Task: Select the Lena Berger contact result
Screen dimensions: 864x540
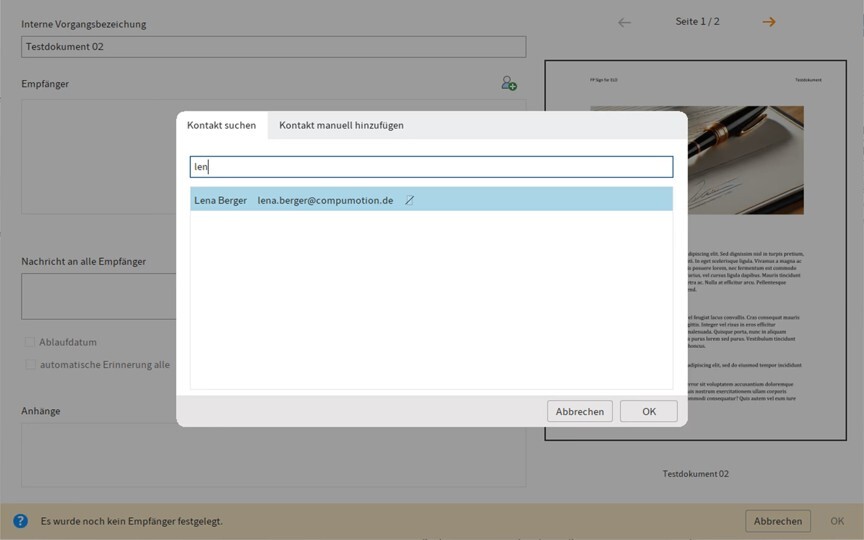Action: click(431, 200)
